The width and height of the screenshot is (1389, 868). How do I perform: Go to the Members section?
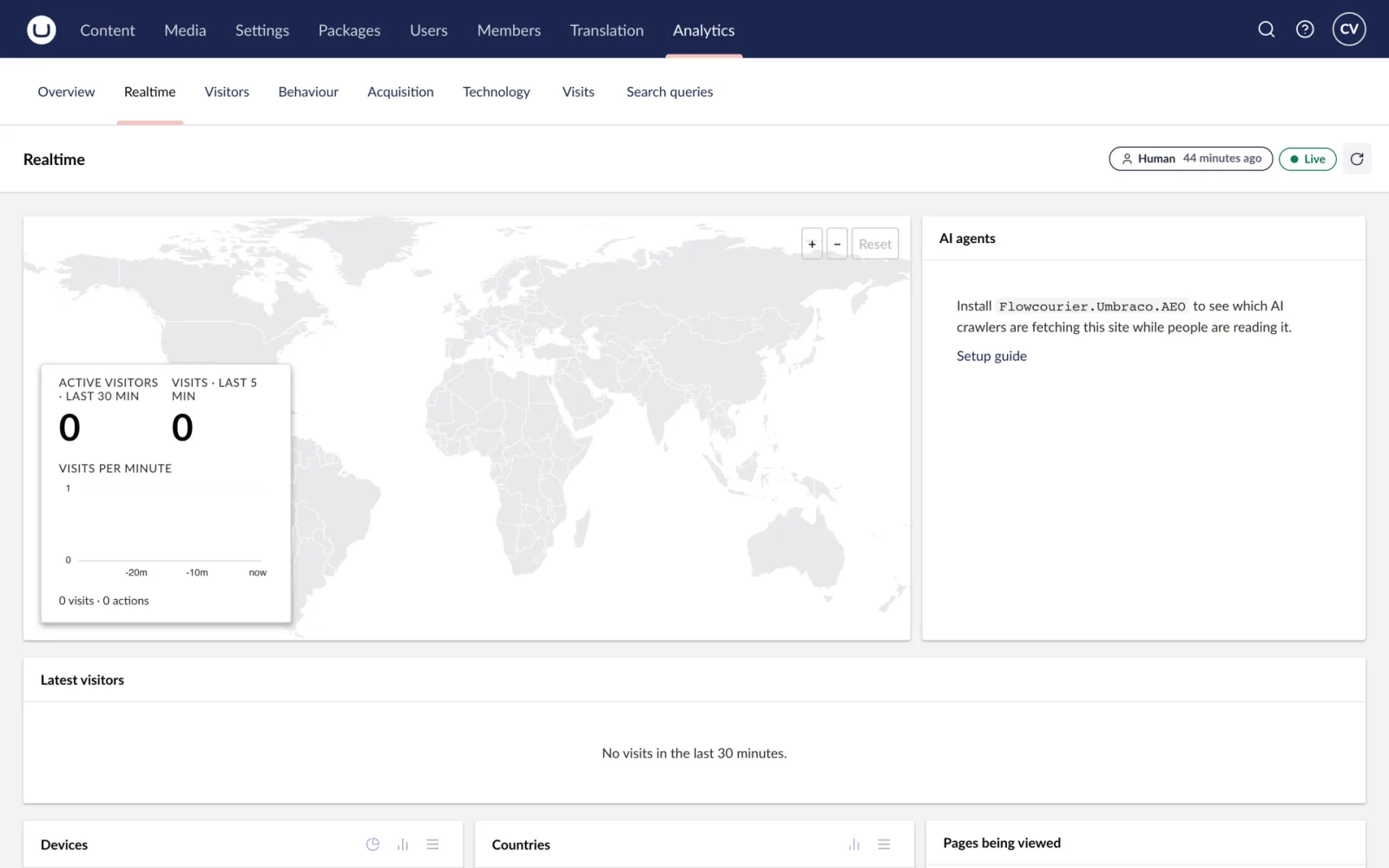coord(509,30)
